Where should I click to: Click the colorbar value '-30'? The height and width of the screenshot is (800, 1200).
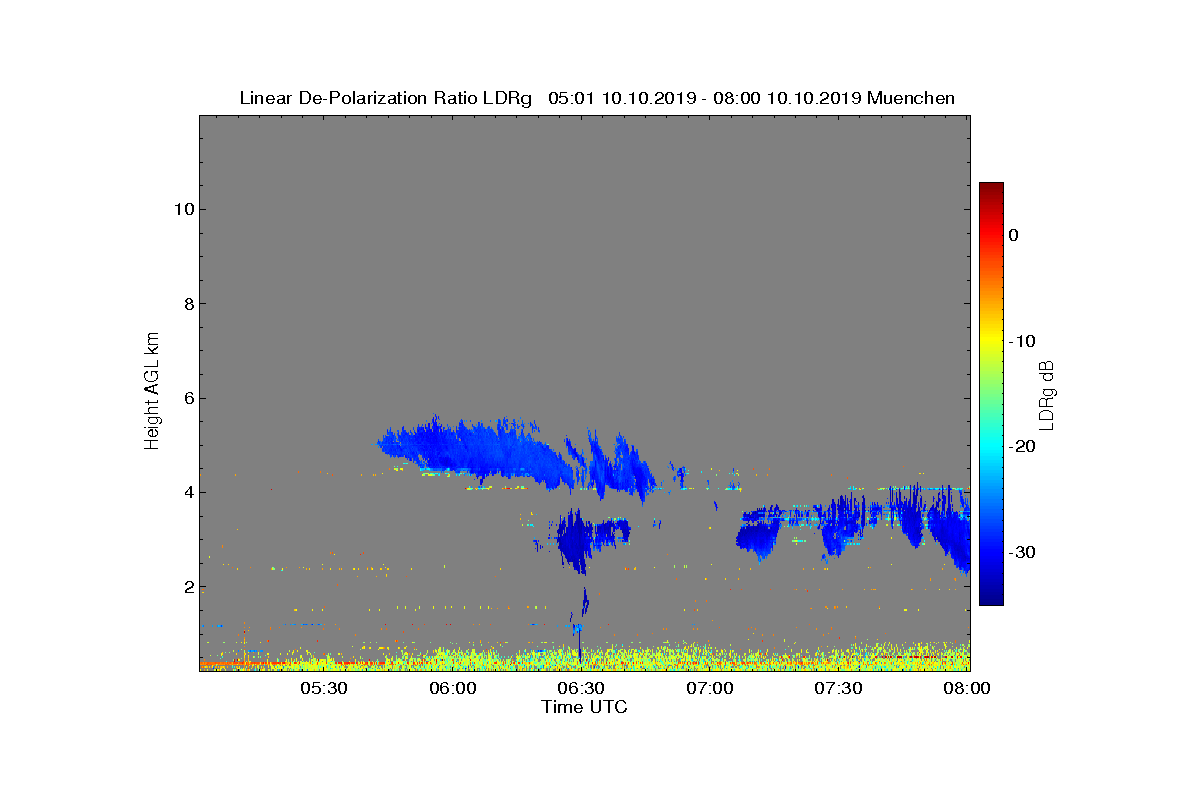1022,552
